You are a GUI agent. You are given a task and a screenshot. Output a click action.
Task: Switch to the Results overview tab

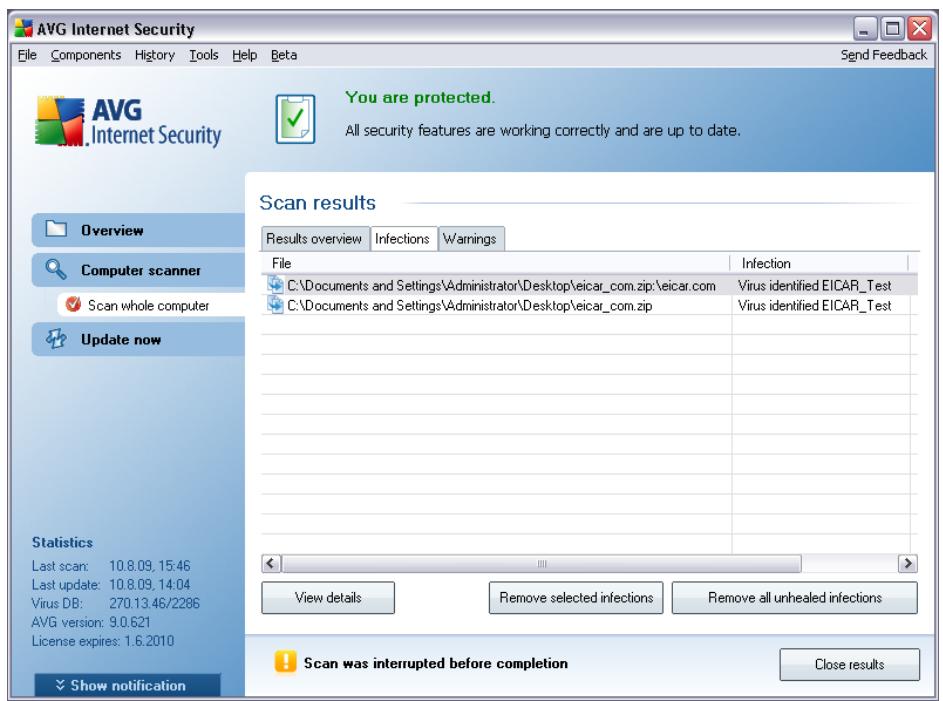pos(314,239)
